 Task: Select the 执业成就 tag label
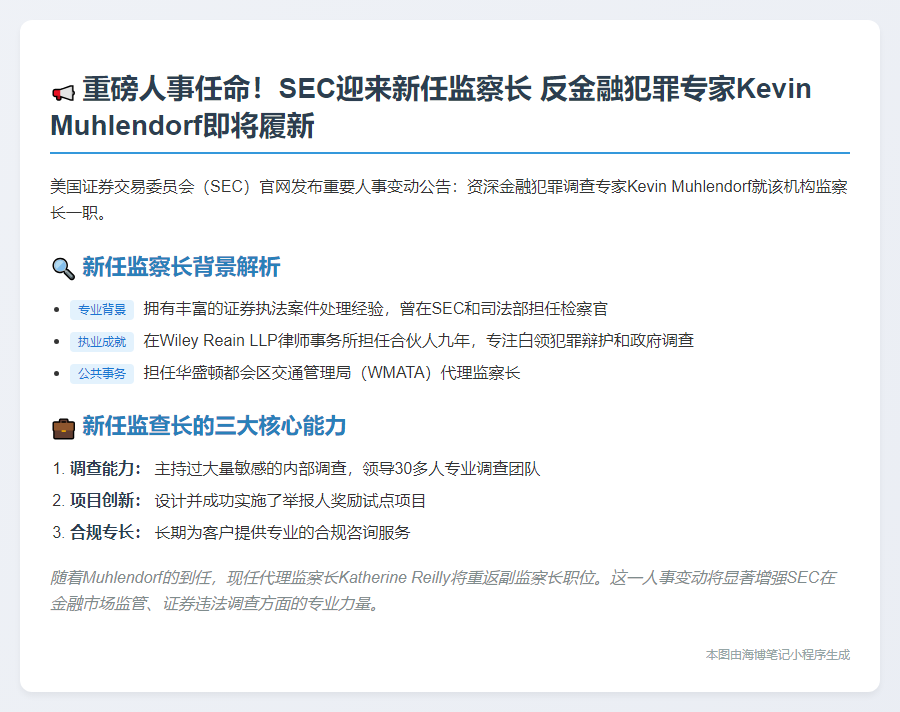pos(102,342)
